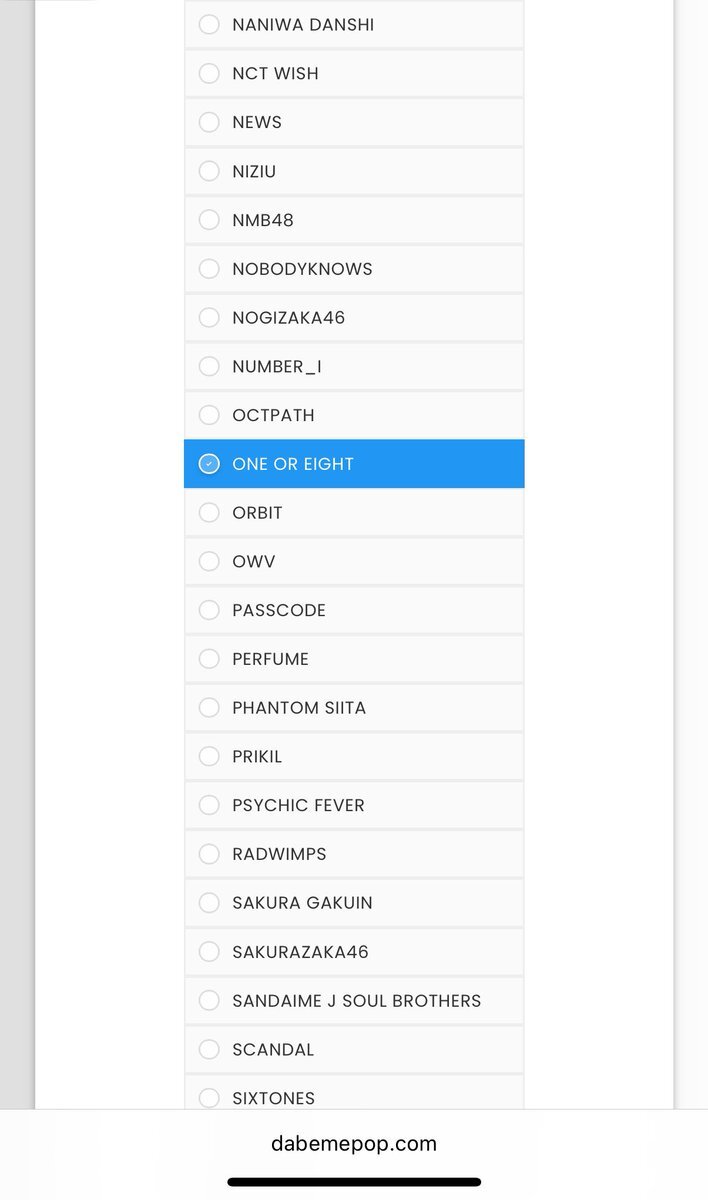The height and width of the screenshot is (1200, 708).
Task: Select OWV in the poll
Action: point(354,561)
